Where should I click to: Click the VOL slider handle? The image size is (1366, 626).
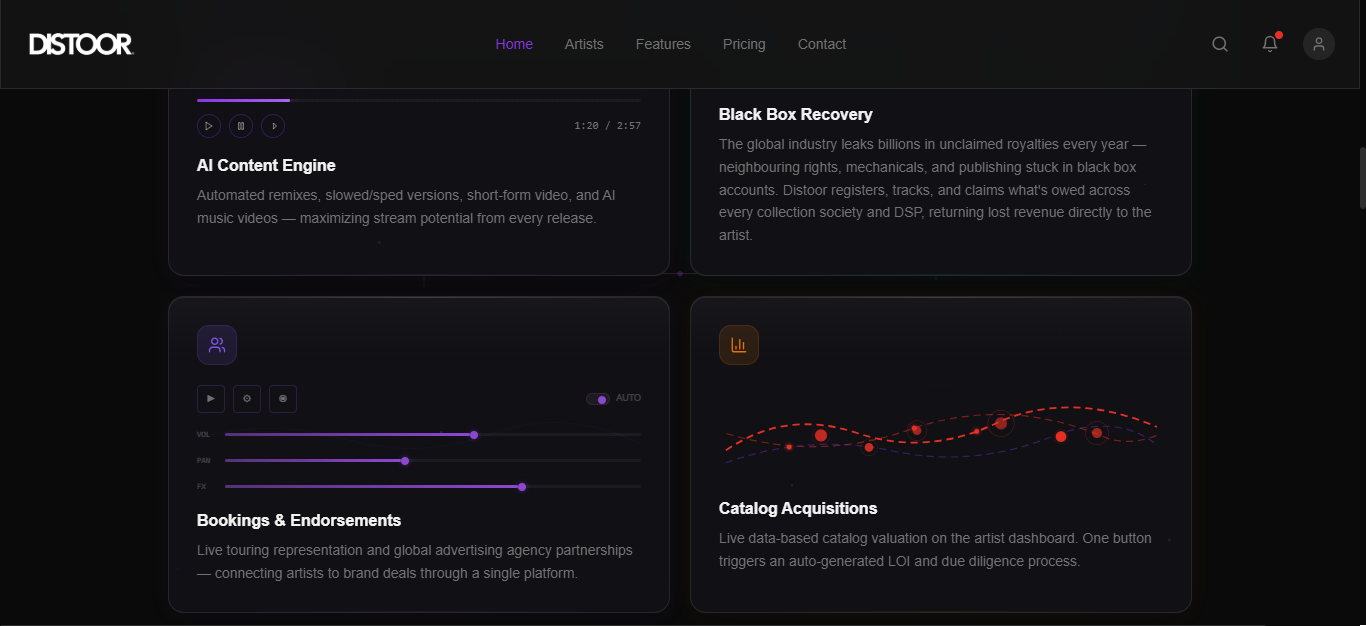pos(474,435)
